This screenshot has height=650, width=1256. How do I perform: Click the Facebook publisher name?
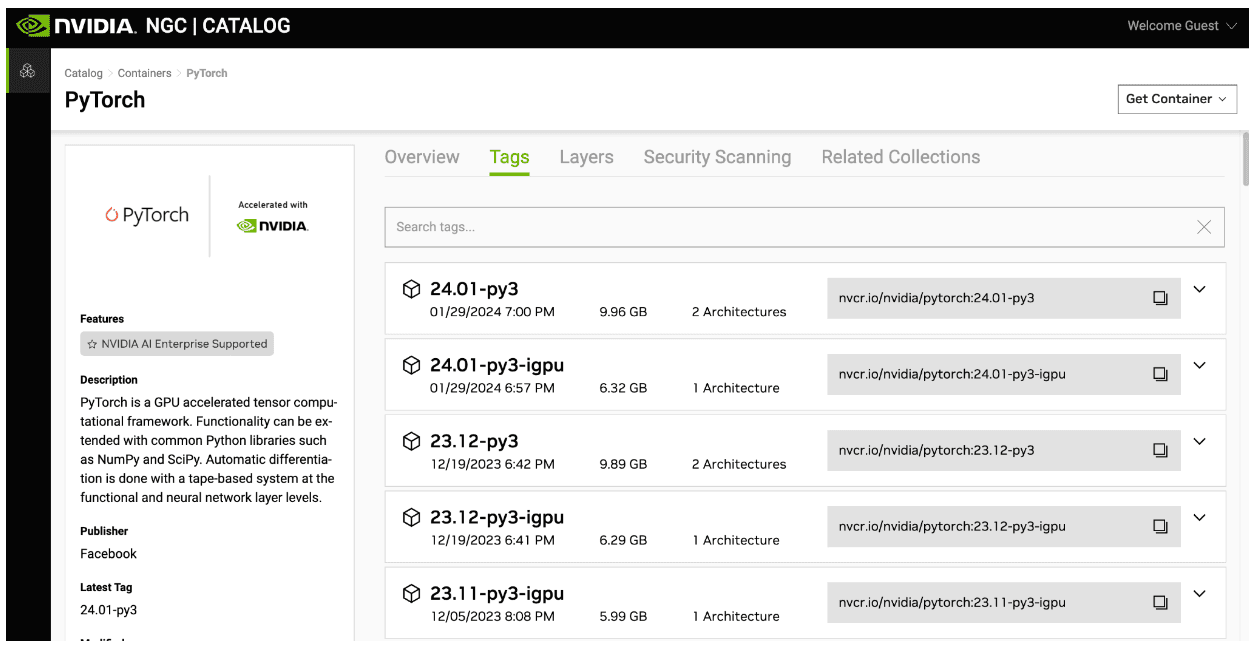click(x=108, y=554)
